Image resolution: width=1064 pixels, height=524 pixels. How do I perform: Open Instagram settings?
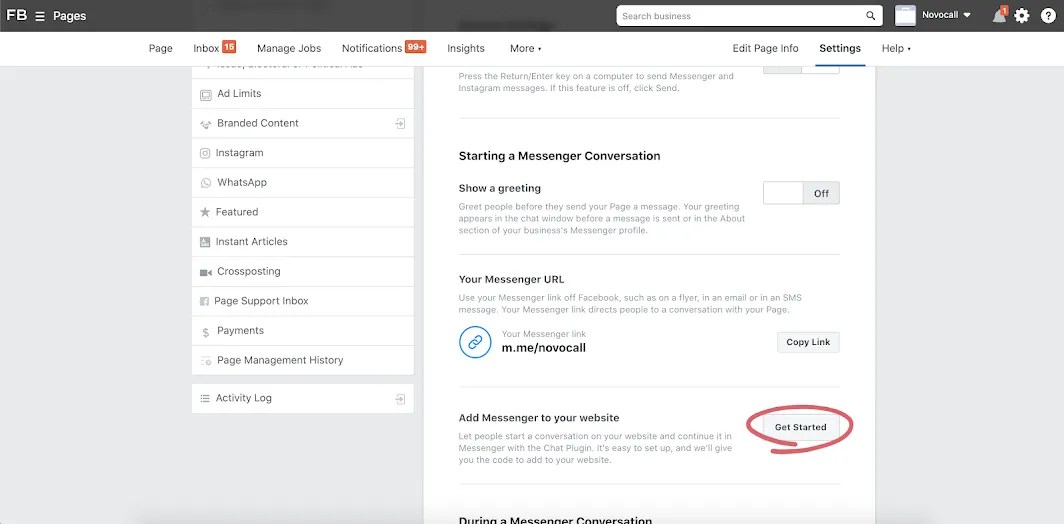point(303,153)
